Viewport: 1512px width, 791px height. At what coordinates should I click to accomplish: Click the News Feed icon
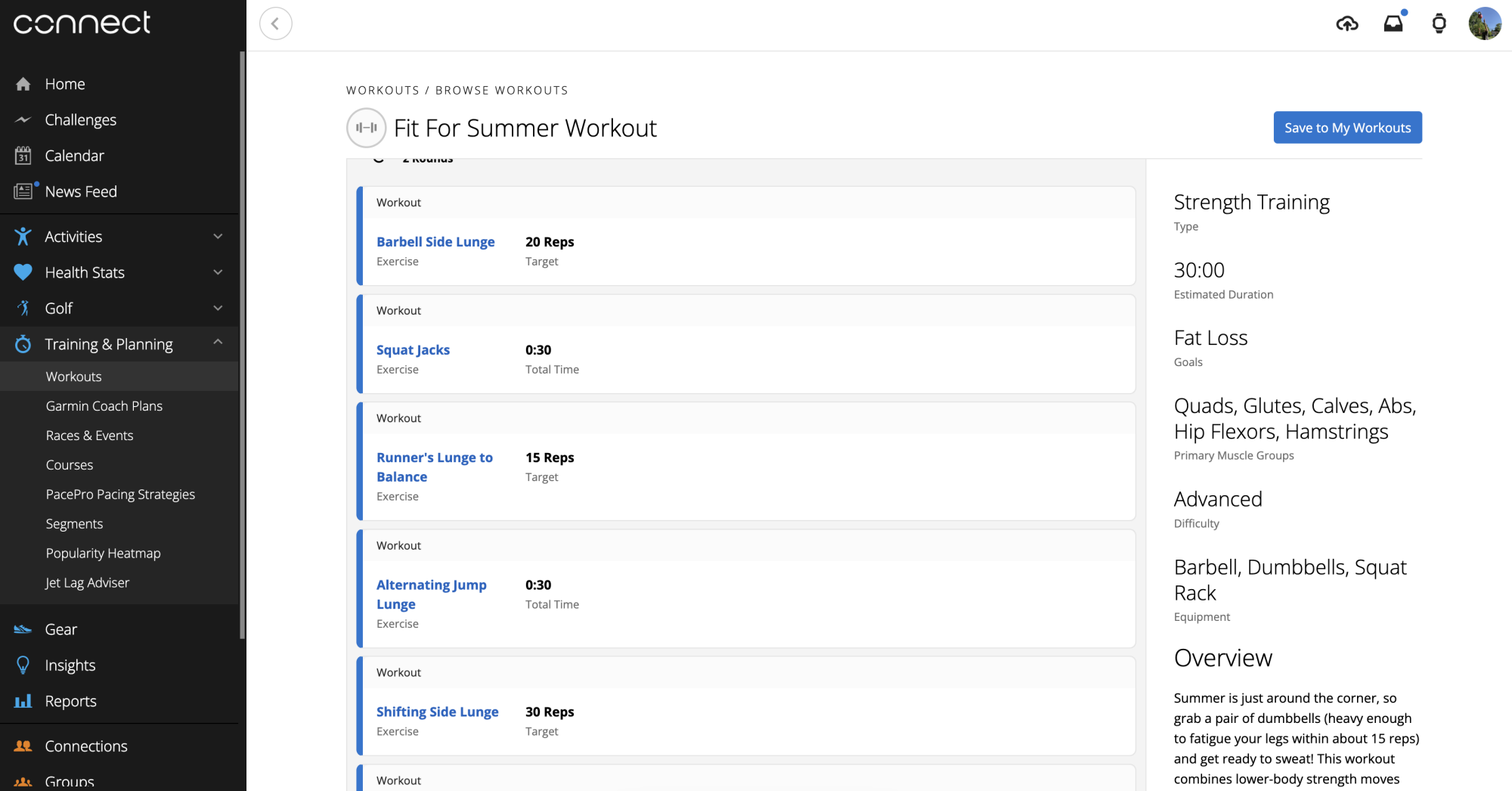[x=23, y=191]
